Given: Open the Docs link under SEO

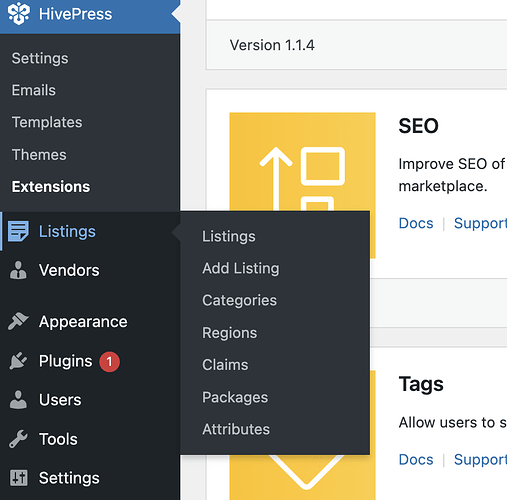Looking at the screenshot, I should [416, 223].
